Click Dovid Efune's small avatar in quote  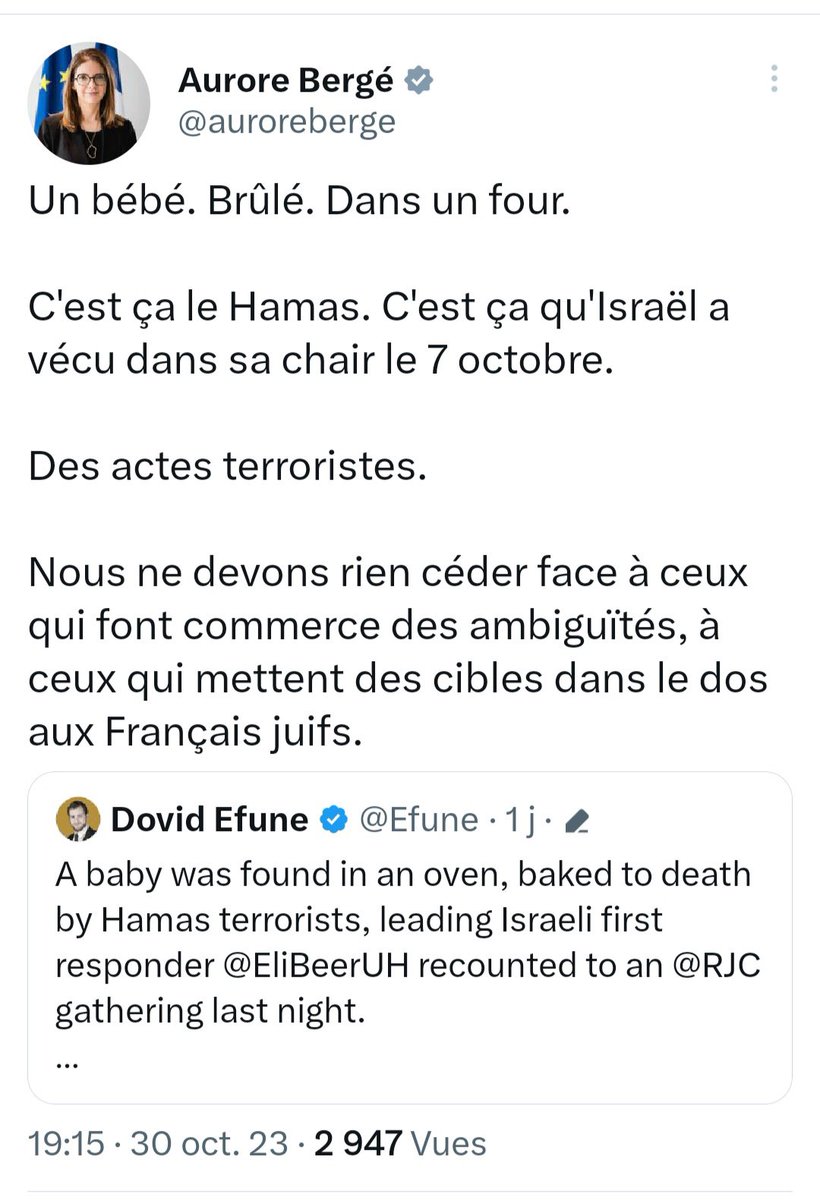click(x=78, y=820)
